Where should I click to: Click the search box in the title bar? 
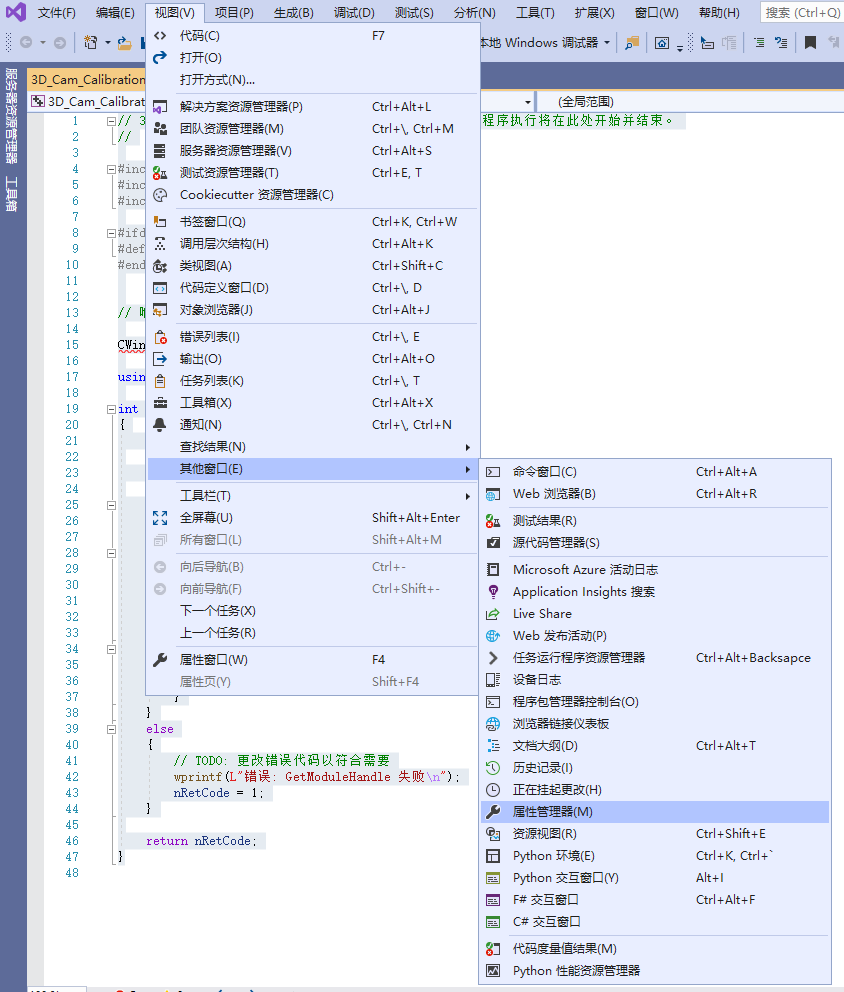[x=801, y=13]
